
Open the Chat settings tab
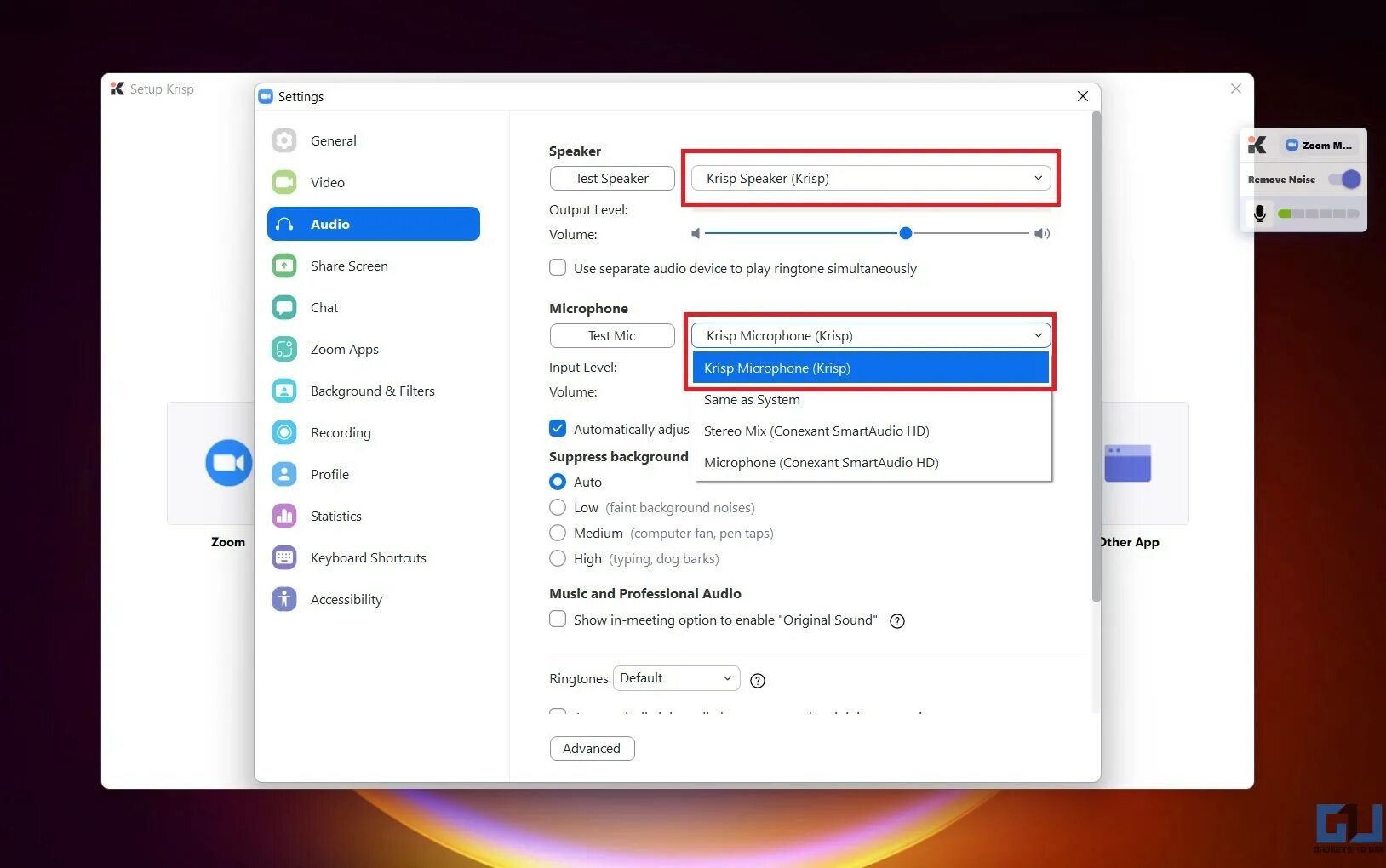[374, 307]
